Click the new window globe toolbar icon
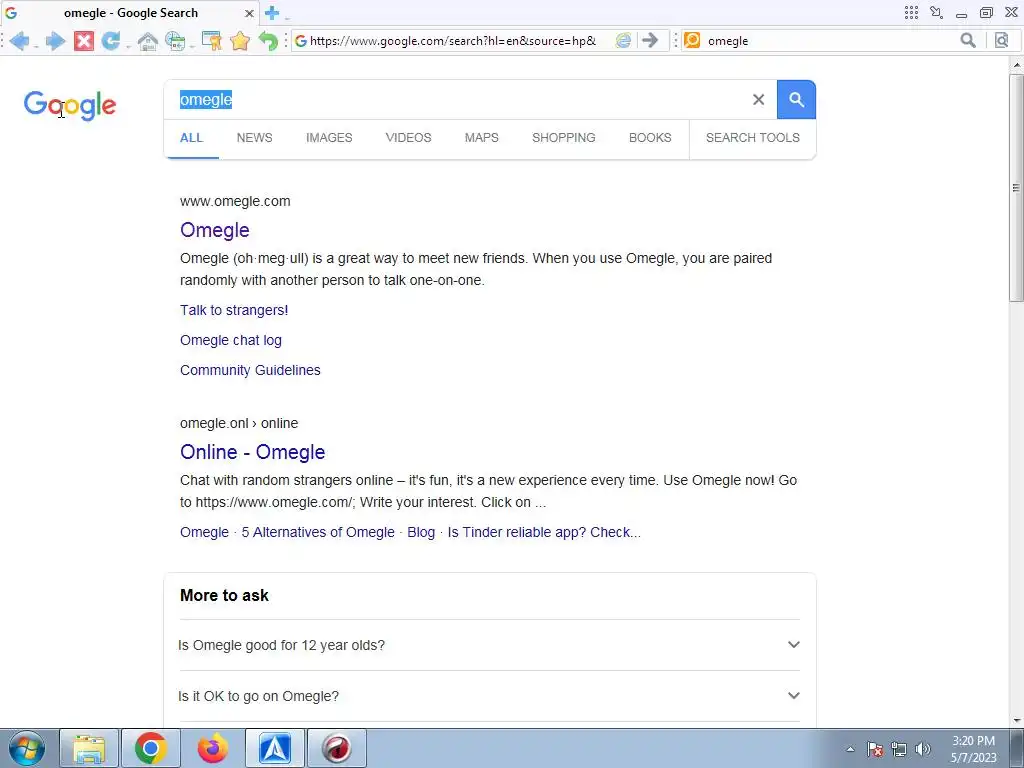 tap(175, 41)
